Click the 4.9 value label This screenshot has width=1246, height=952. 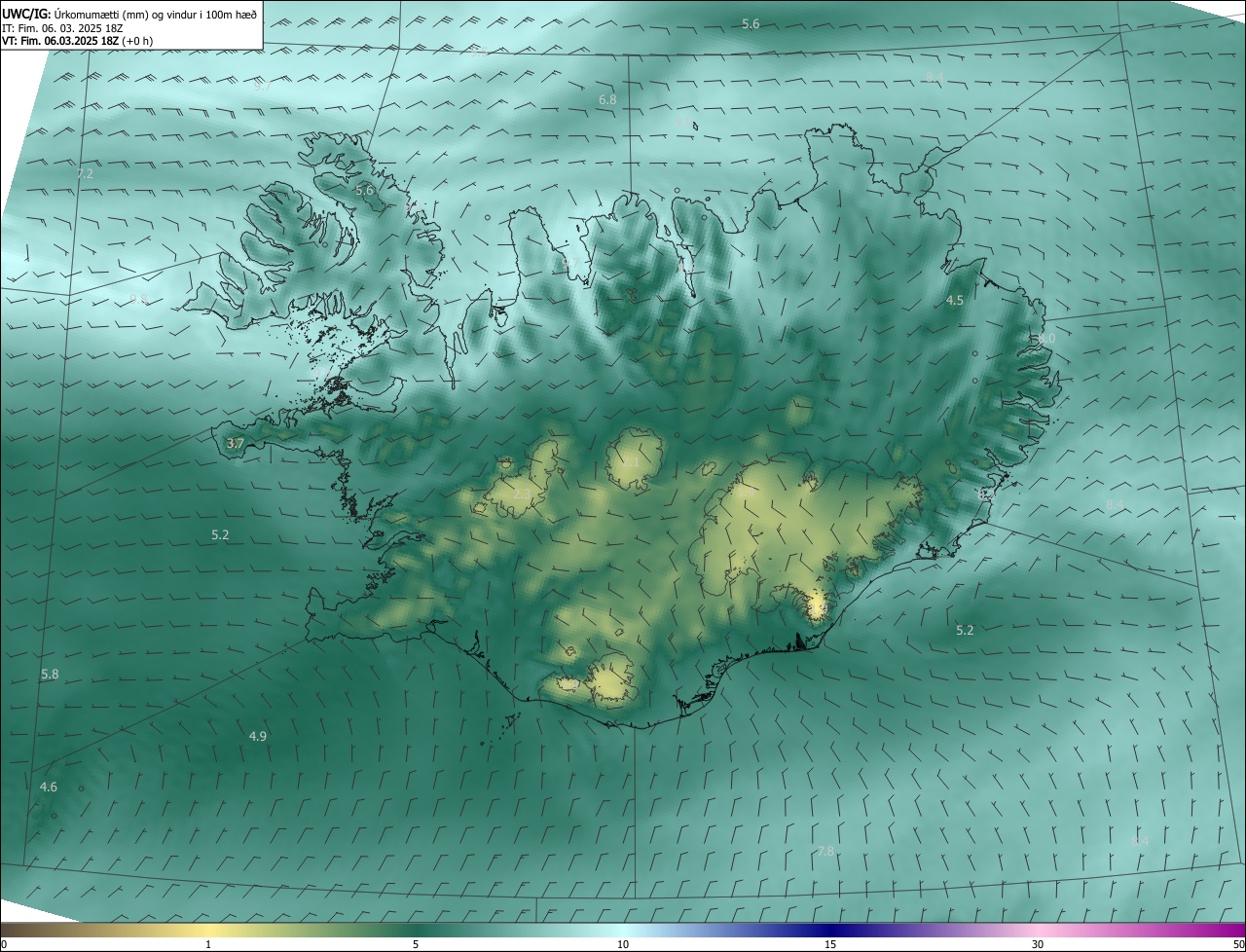258,736
